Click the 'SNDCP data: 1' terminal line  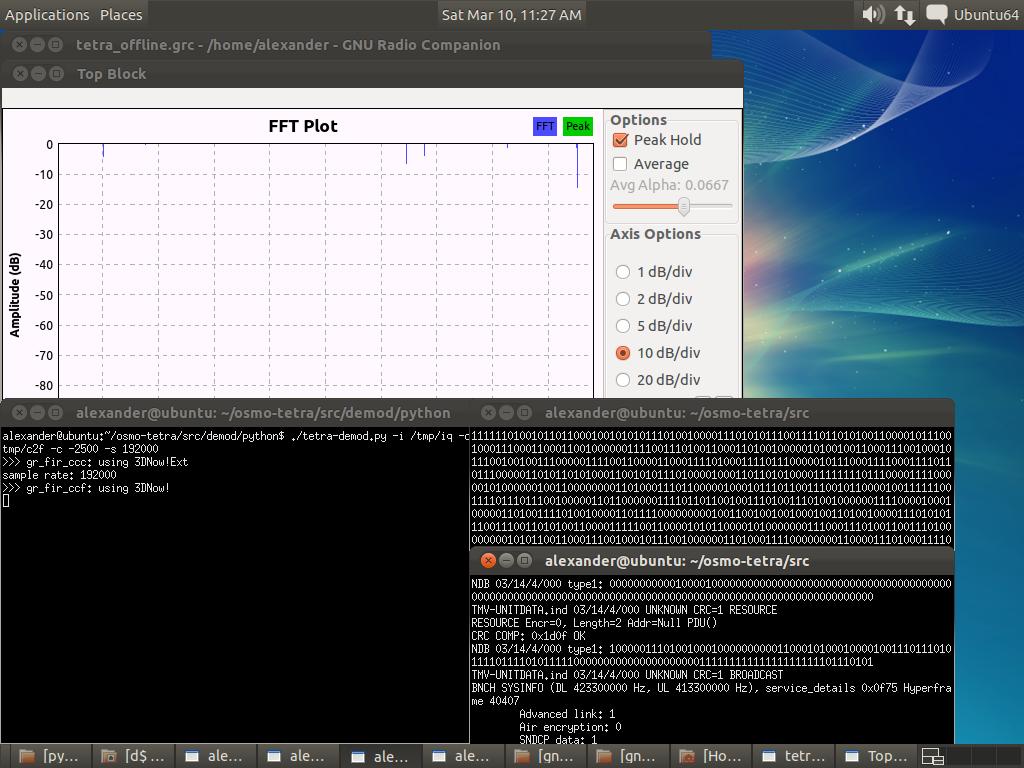click(558, 739)
